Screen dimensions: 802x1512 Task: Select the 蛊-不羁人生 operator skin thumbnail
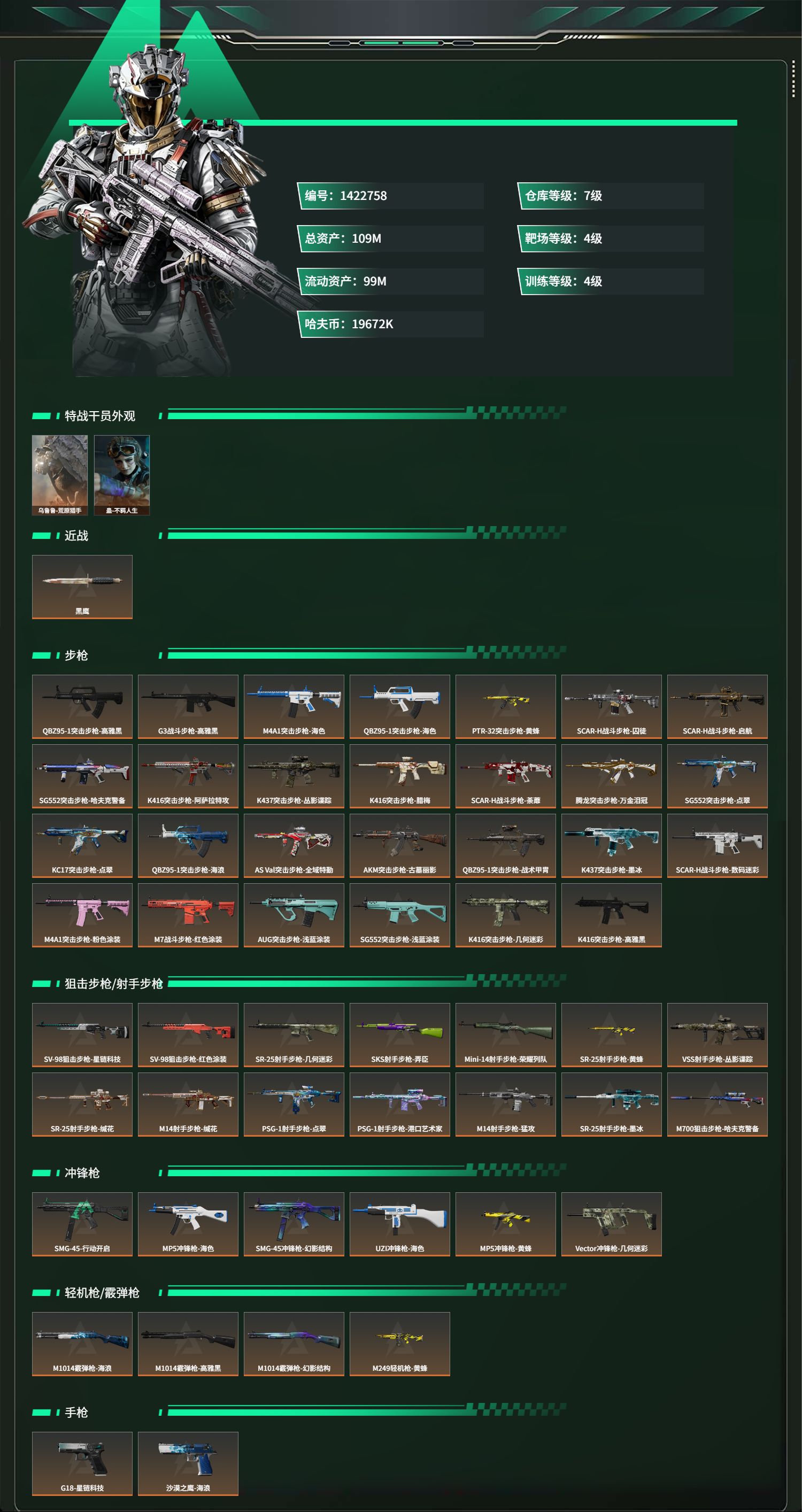pyautogui.click(x=122, y=475)
